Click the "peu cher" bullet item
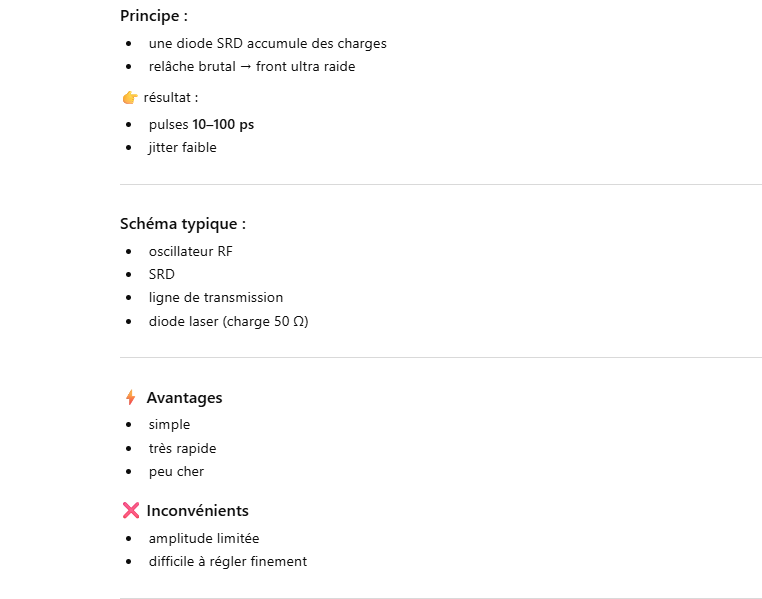Viewport: 762px width, 599px height. 176,472
